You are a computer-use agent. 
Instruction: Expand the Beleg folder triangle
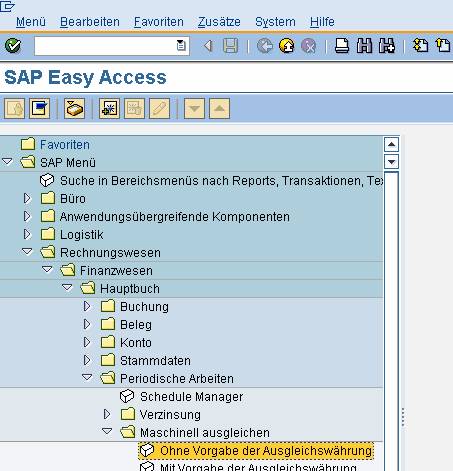click(87, 324)
